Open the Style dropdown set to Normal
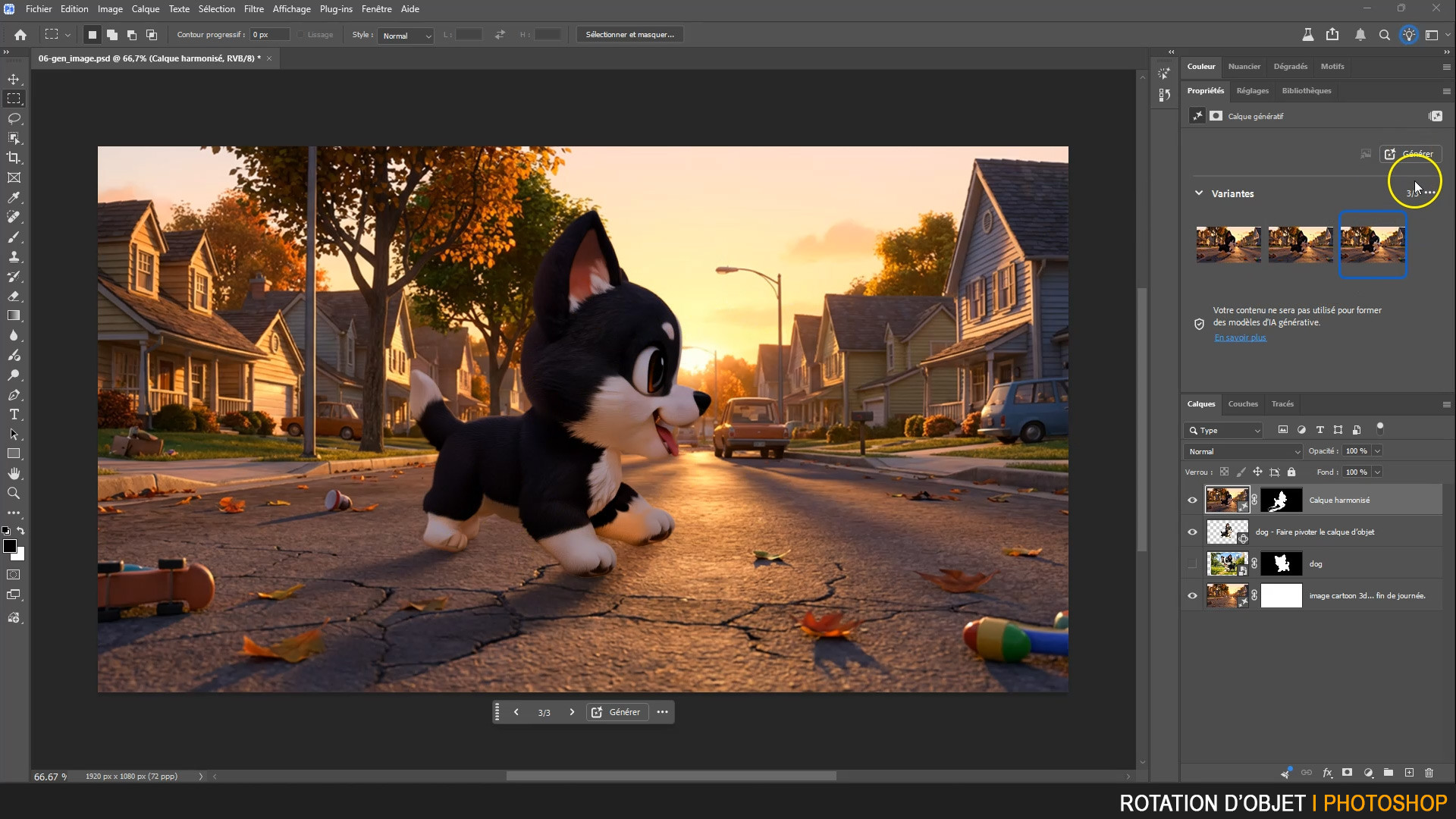 coord(406,36)
